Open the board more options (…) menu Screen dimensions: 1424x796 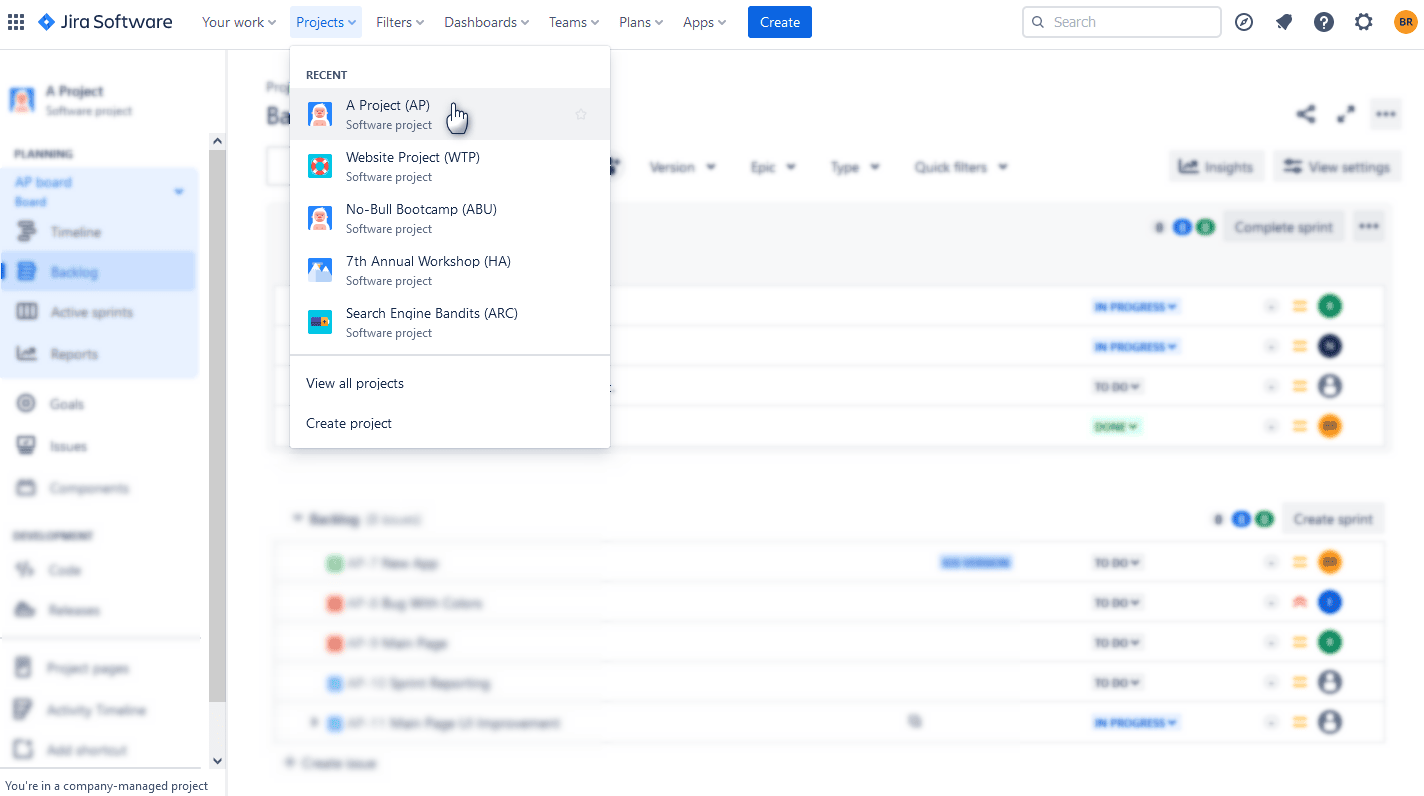point(1385,114)
